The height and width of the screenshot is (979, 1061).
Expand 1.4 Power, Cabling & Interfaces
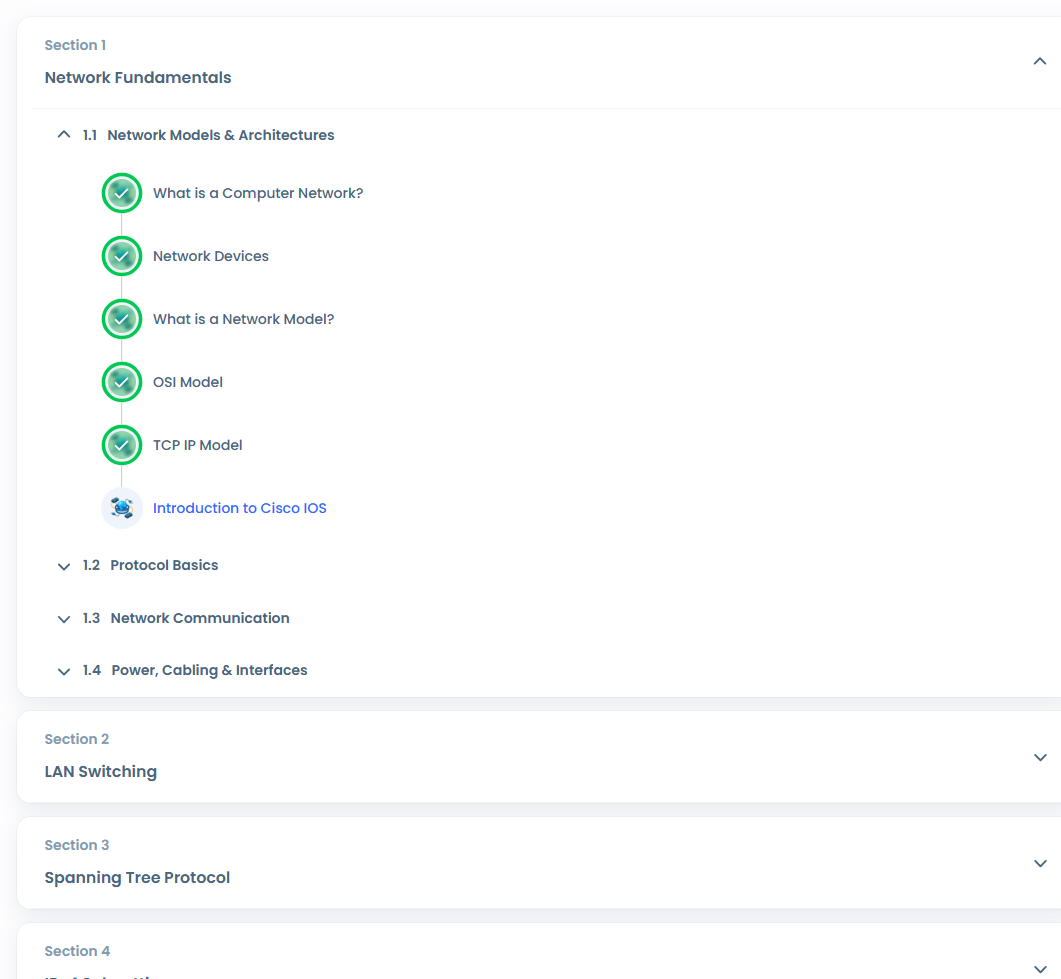point(64,671)
